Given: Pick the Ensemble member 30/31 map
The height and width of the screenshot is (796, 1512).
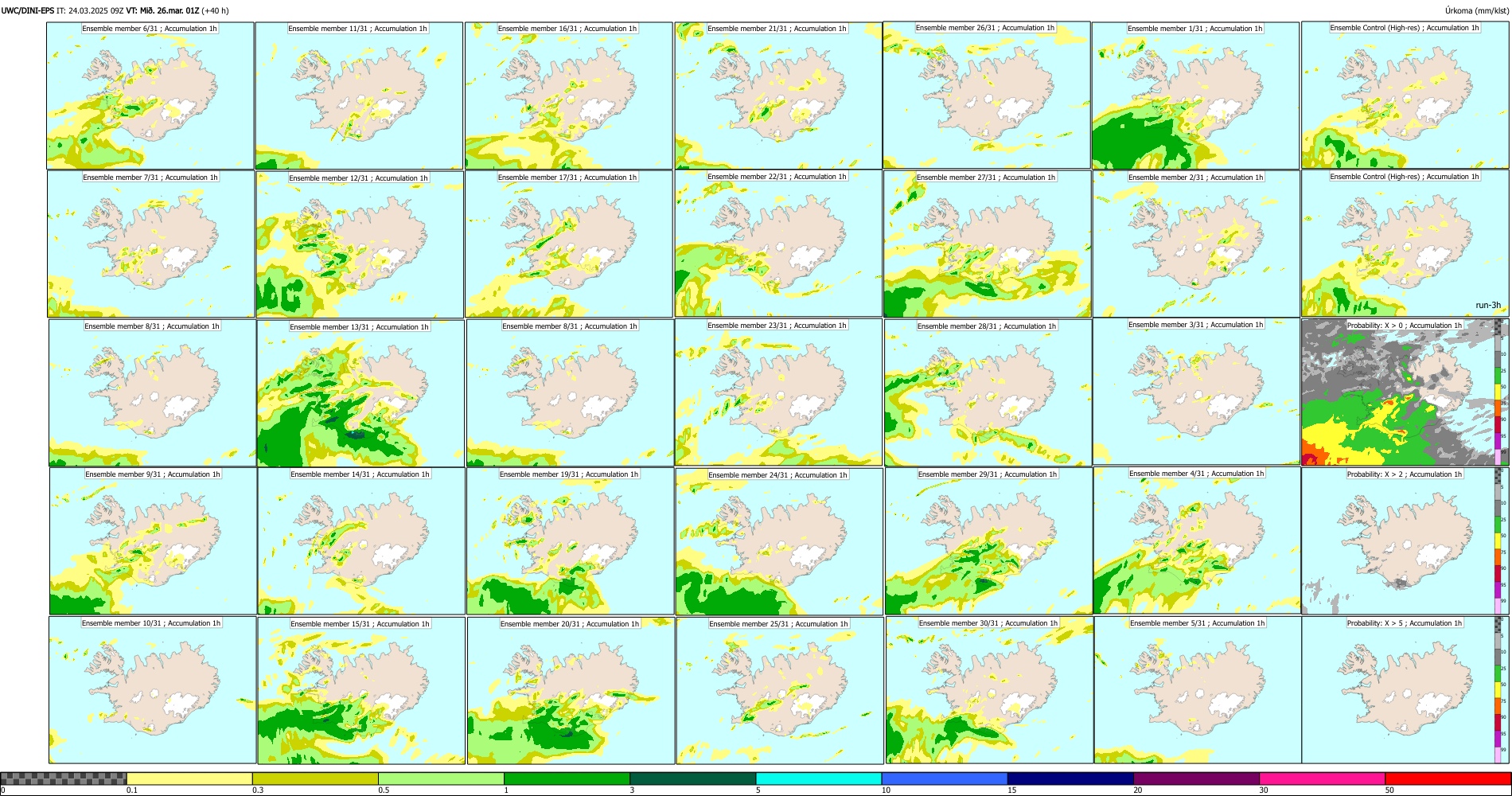Looking at the screenshot, I should (x=989, y=690).
